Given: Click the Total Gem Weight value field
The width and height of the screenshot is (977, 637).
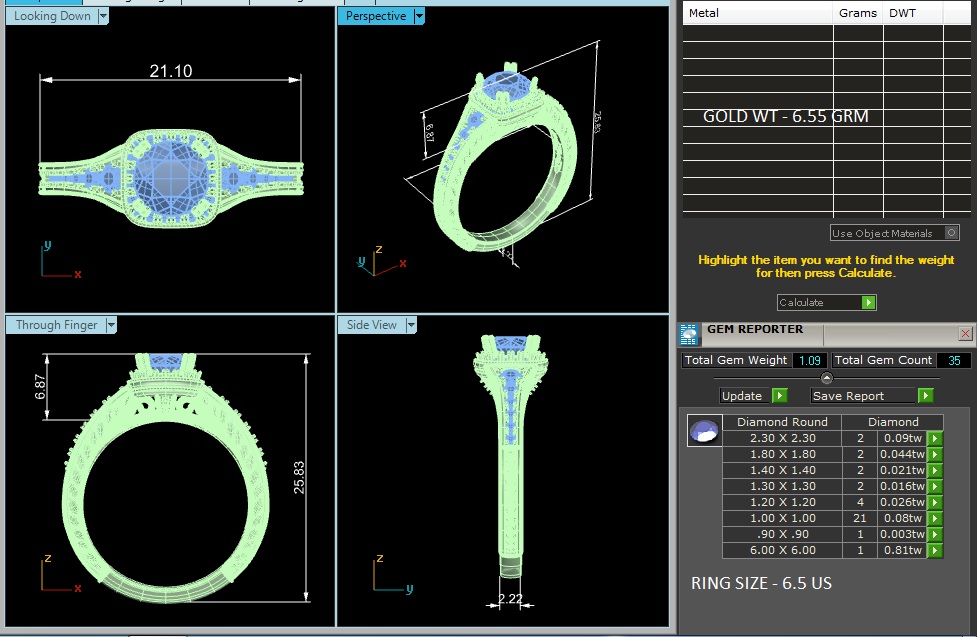Looking at the screenshot, I should tap(808, 360).
